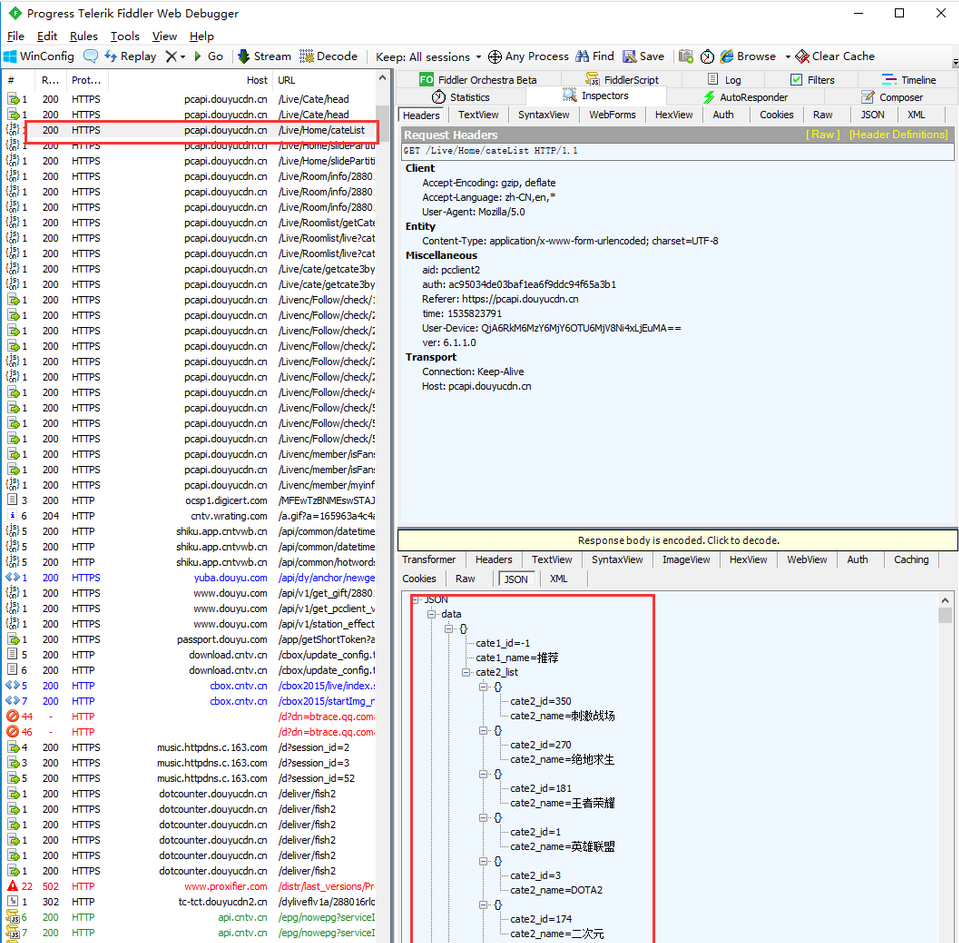959x943 pixels.
Task: Open response Transformer tab
Action: [429, 560]
